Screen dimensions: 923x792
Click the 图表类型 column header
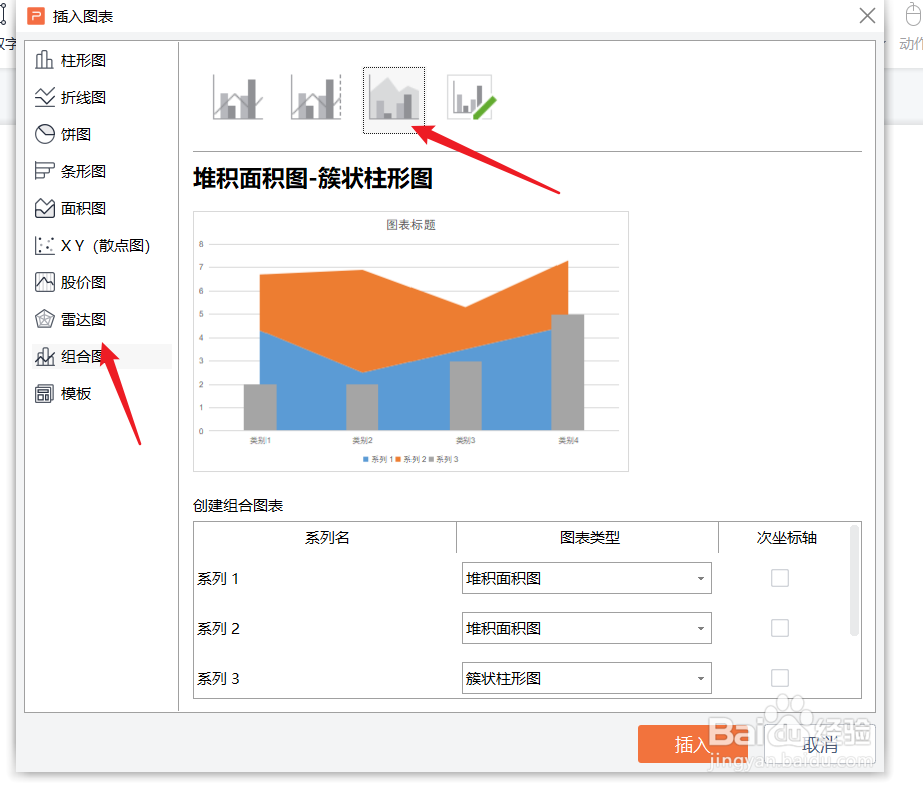[589, 538]
